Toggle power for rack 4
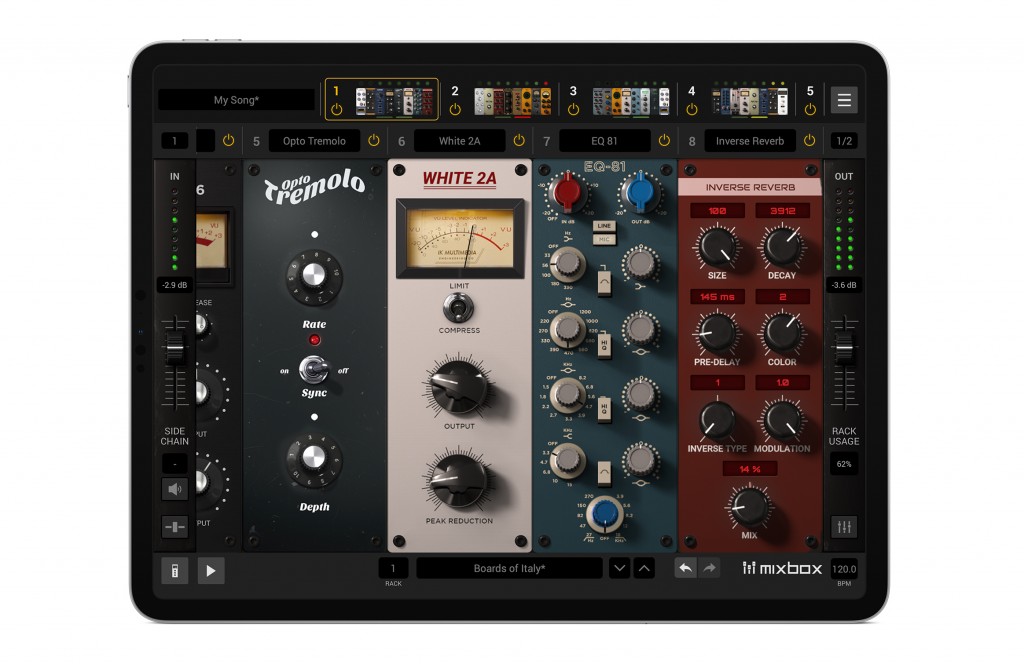Screen dimensions: 1024x664 692,109
